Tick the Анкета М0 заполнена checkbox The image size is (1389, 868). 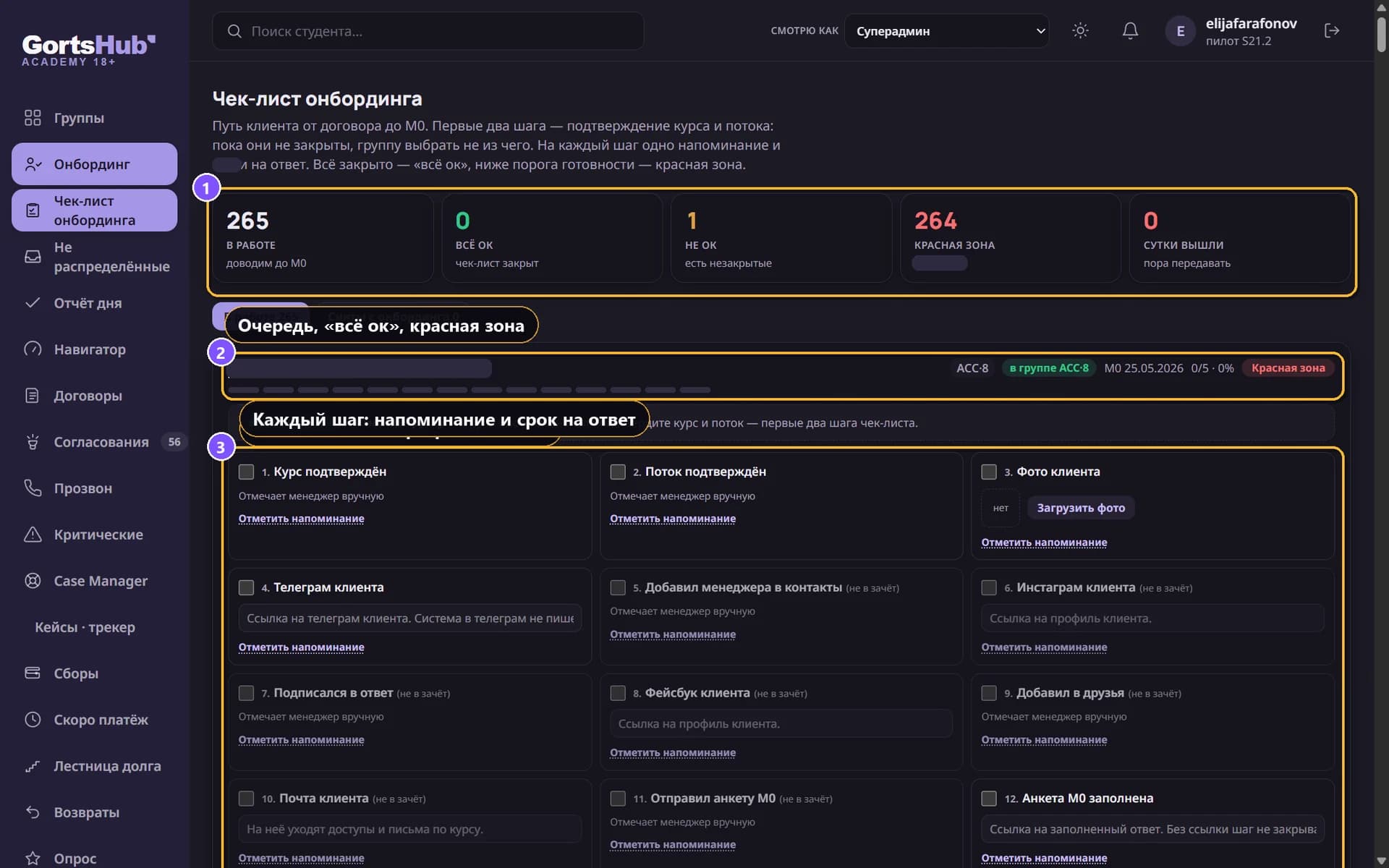tap(989, 799)
